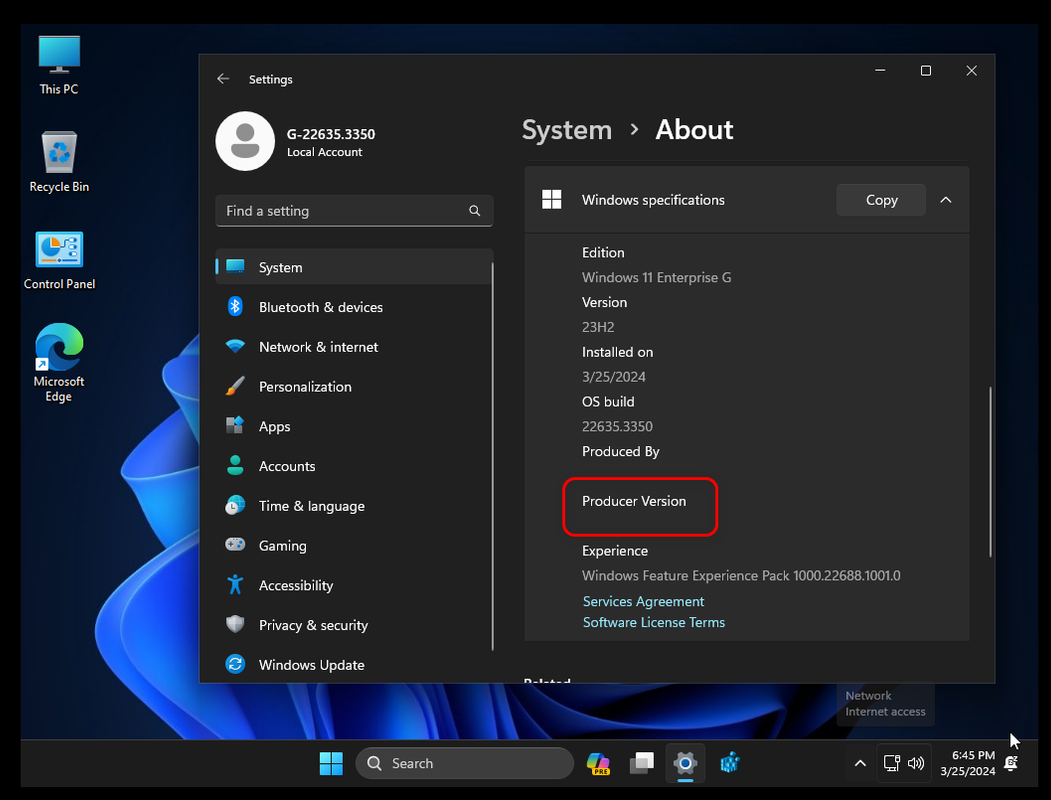This screenshot has height=800, width=1051.
Task: Click the Windows Feature Experience Pack text
Action: click(741, 576)
